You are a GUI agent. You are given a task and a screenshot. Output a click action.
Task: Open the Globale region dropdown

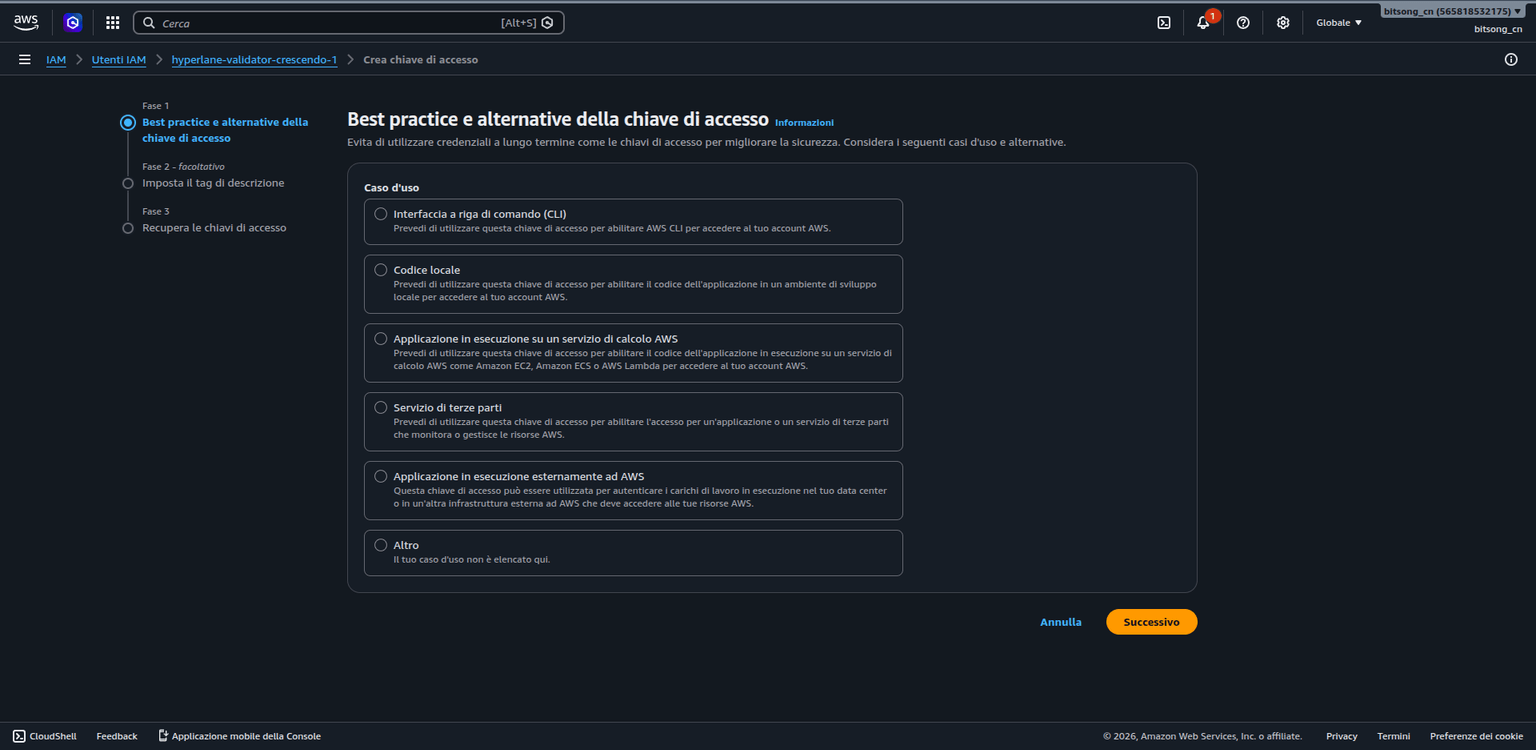(1339, 22)
